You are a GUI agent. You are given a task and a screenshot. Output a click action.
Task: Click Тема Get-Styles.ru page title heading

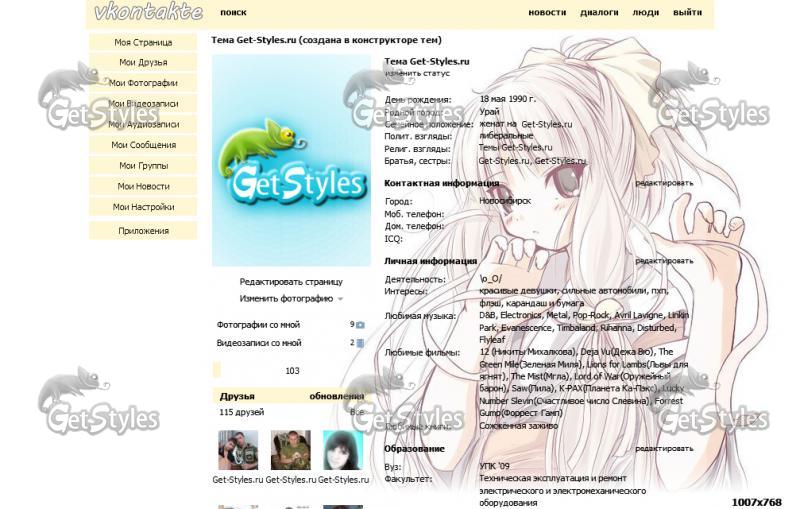pos(326,40)
